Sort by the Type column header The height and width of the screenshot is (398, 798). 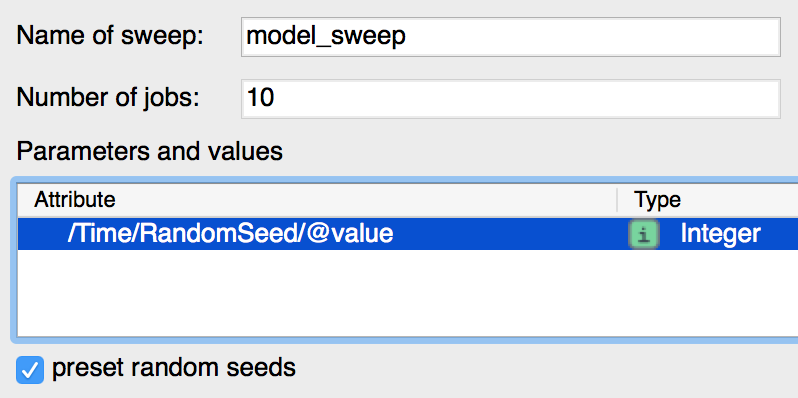click(x=657, y=200)
